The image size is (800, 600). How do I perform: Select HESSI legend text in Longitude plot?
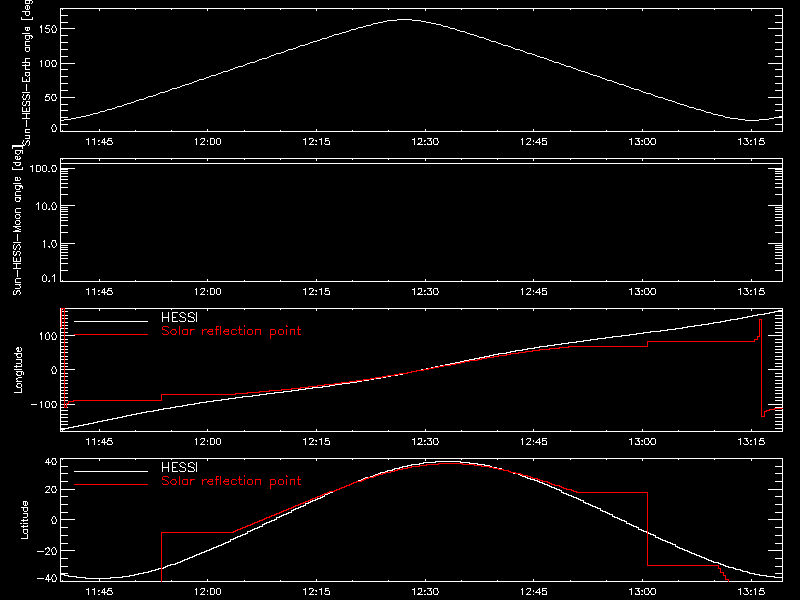(179, 317)
